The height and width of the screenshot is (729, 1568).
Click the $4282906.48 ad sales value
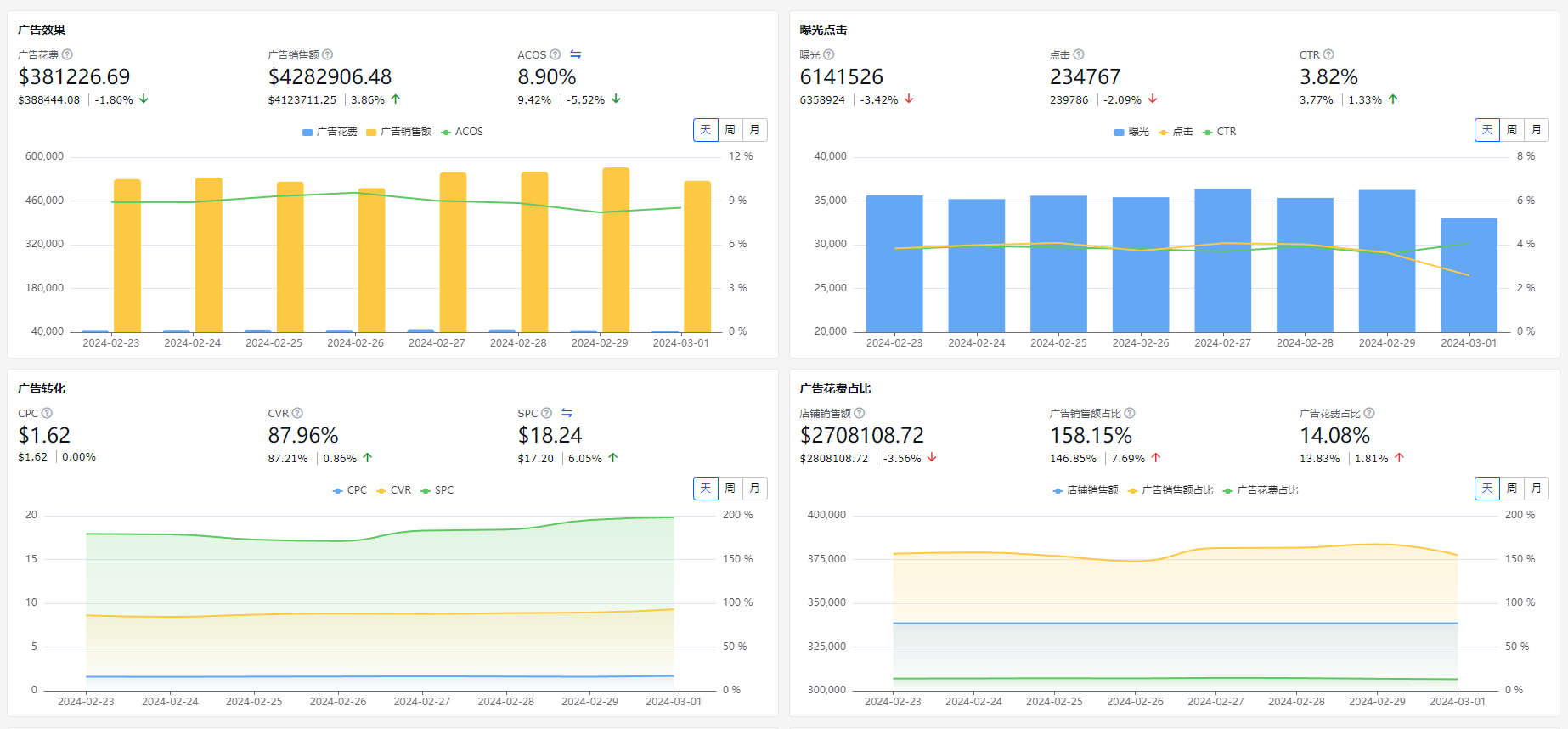point(330,76)
